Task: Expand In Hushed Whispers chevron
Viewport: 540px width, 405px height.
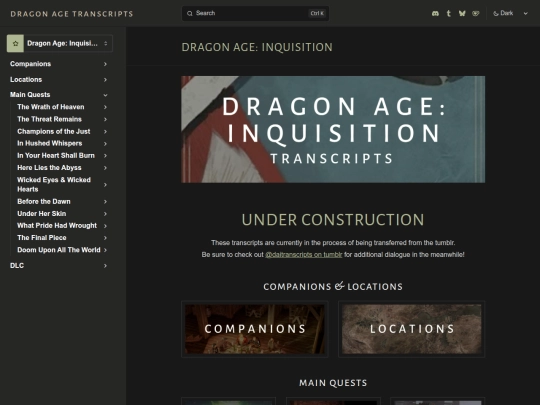Action: pos(105,144)
